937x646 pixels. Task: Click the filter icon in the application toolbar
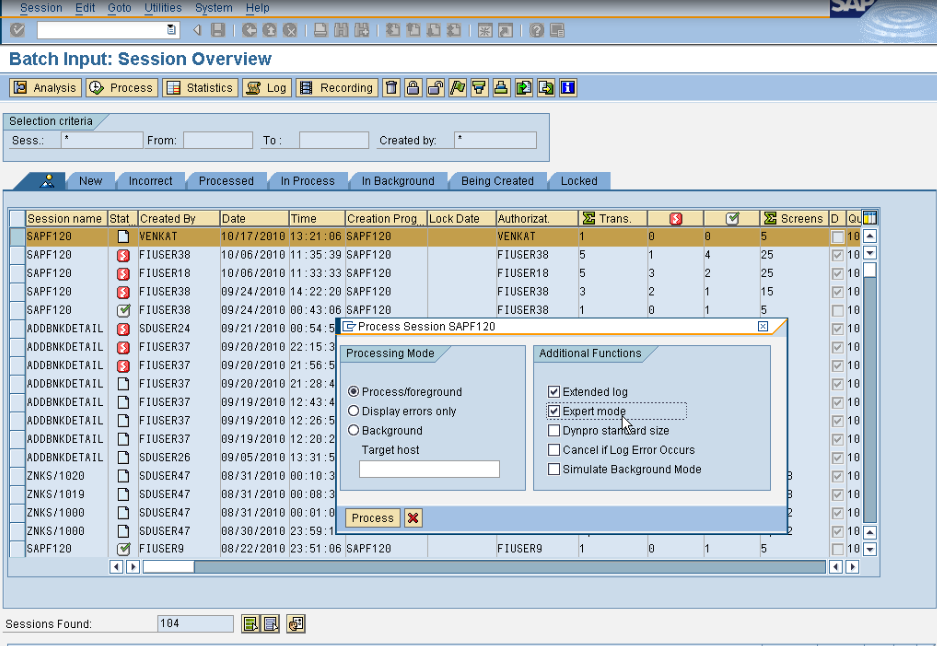(480, 87)
